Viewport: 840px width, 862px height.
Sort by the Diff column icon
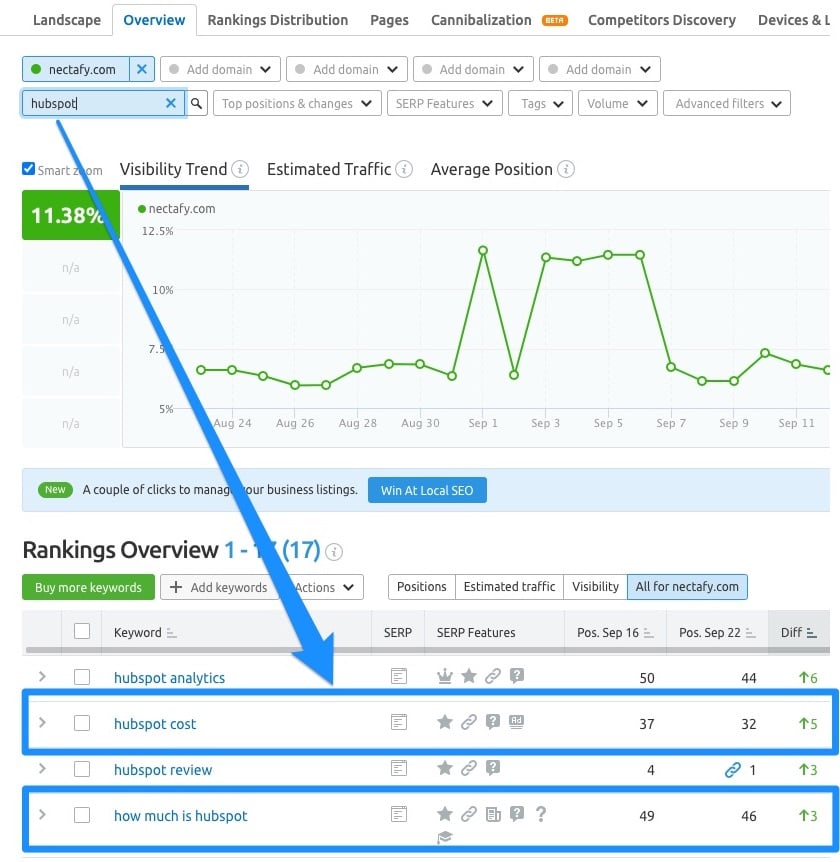811,633
